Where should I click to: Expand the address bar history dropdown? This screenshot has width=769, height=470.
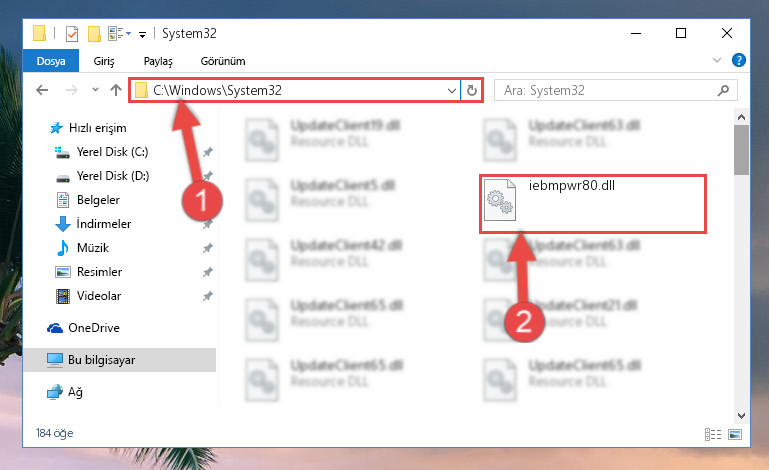coord(452,90)
